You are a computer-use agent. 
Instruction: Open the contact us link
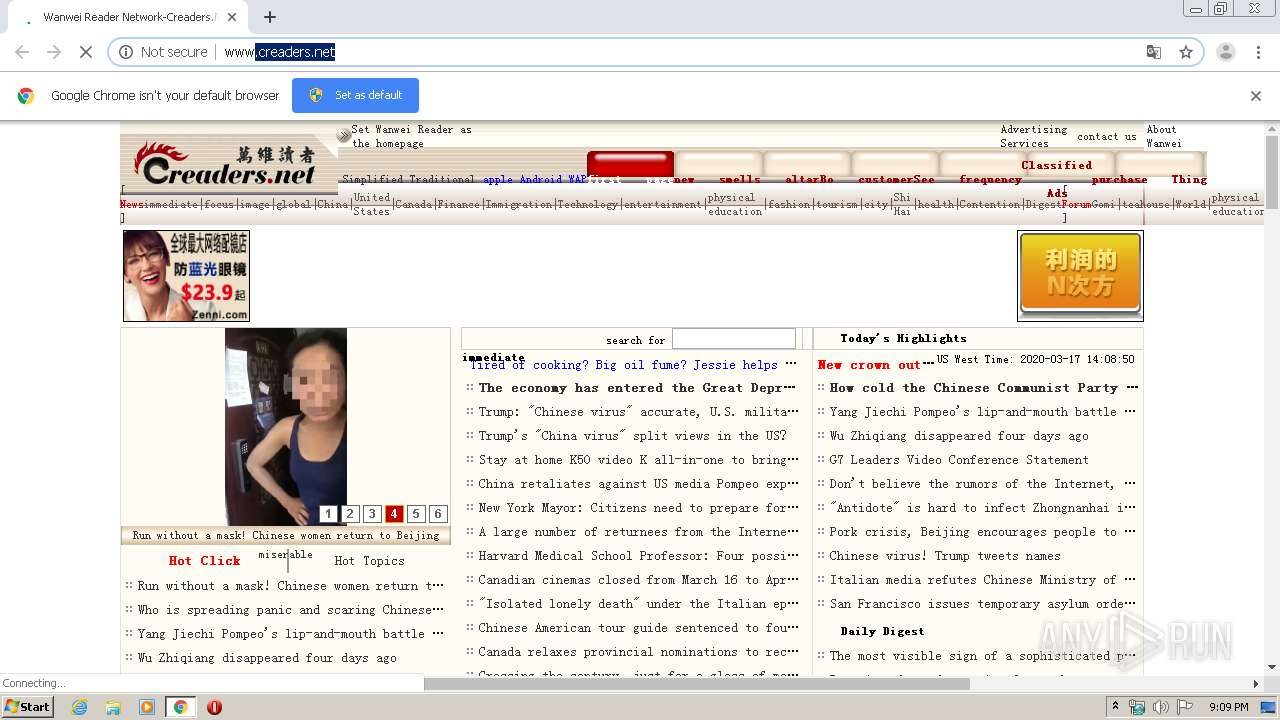[1106, 137]
